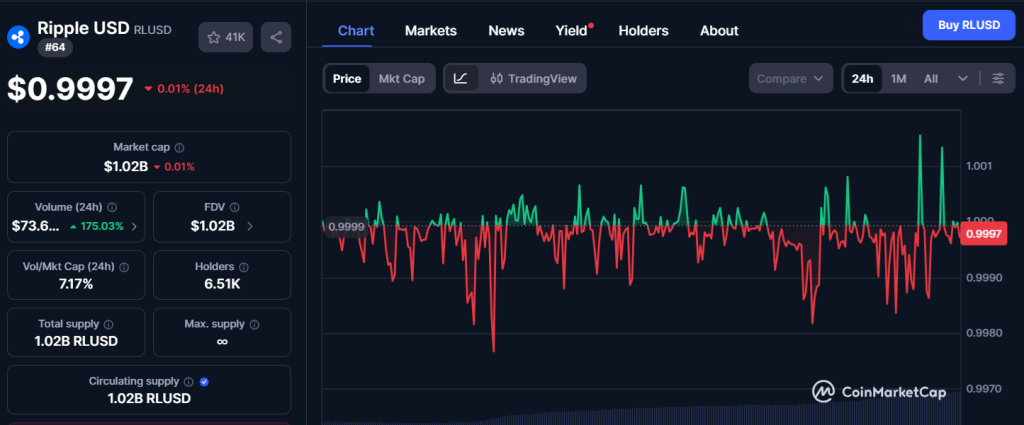Image resolution: width=1024 pixels, height=425 pixels.
Task: Open the Compare dropdown
Action: pos(791,78)
